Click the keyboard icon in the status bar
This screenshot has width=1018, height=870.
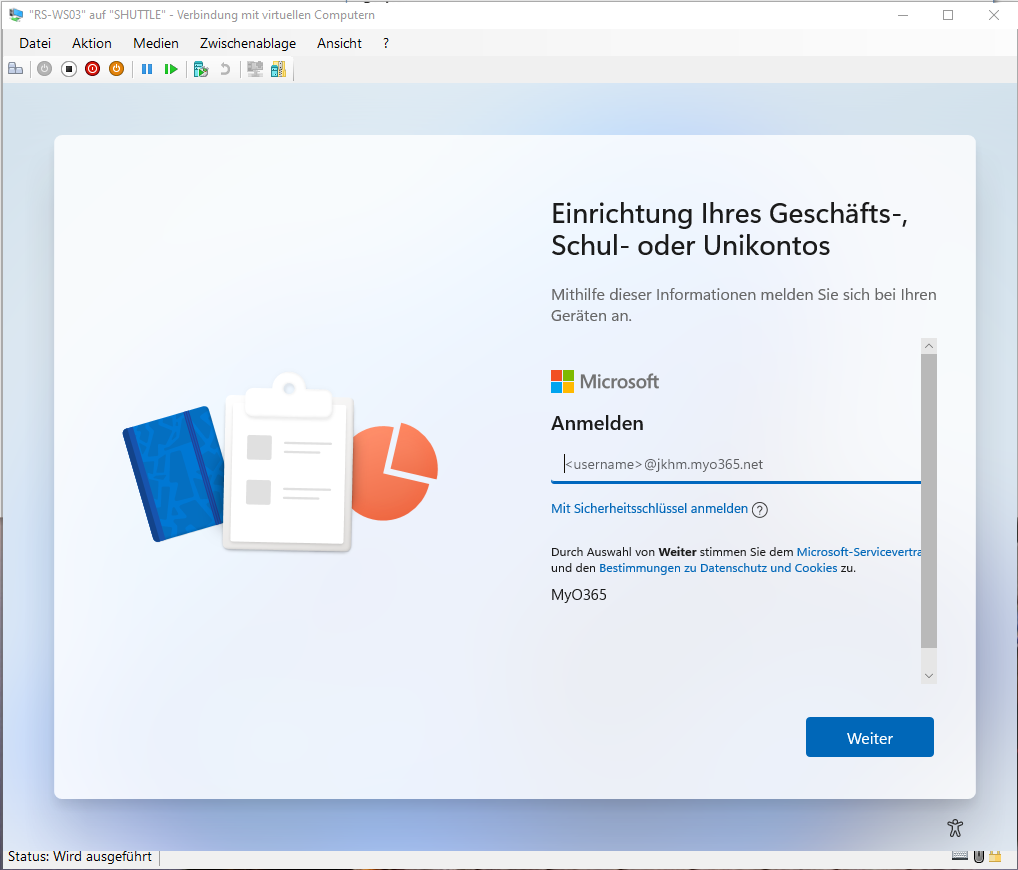(x=960, y=856)
